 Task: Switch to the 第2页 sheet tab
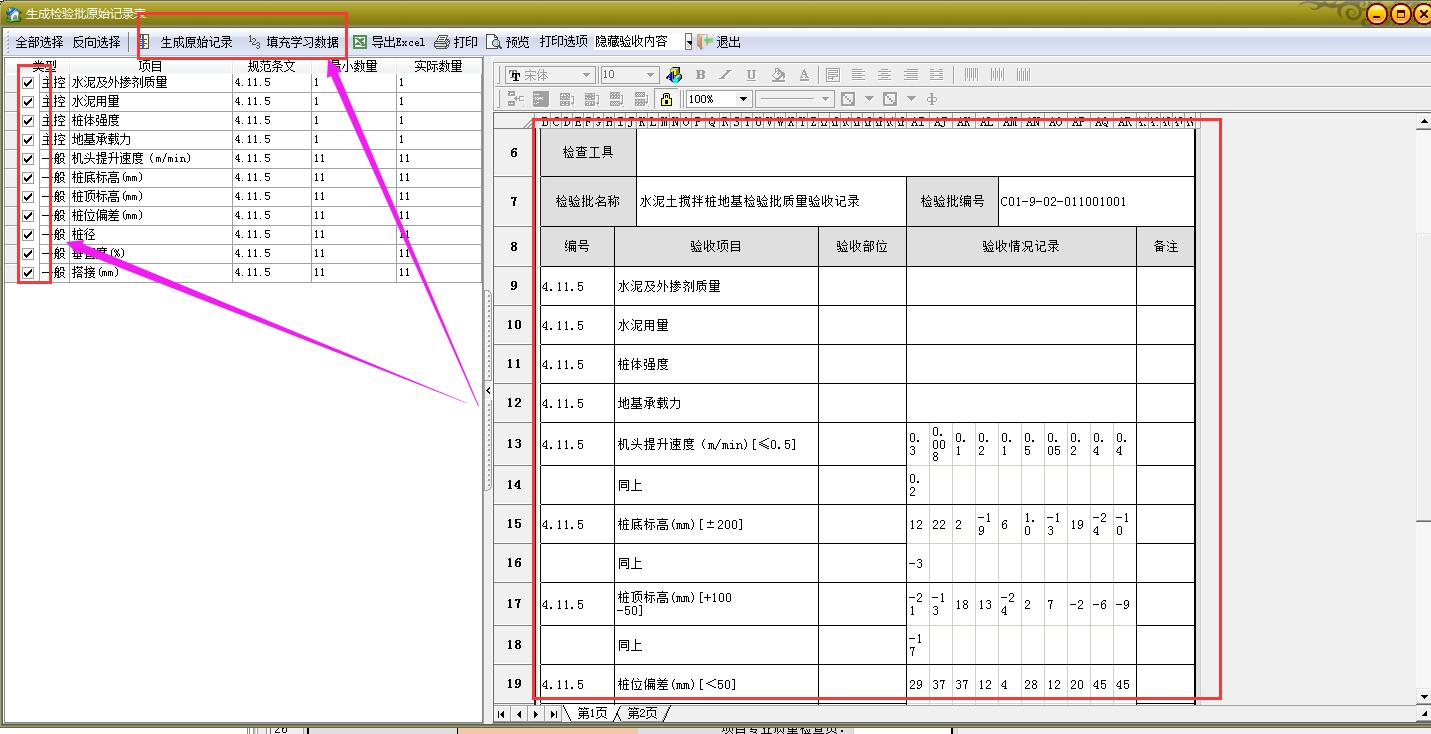coord(642,713)
